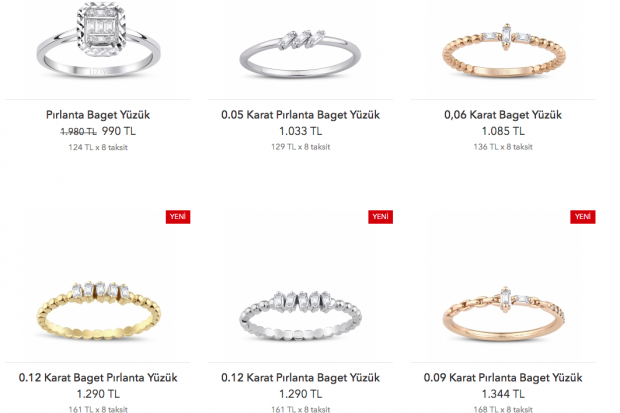Click the 1.344 TL price
The height and width of the screenshot is (413, 620).
pos(503,394)
